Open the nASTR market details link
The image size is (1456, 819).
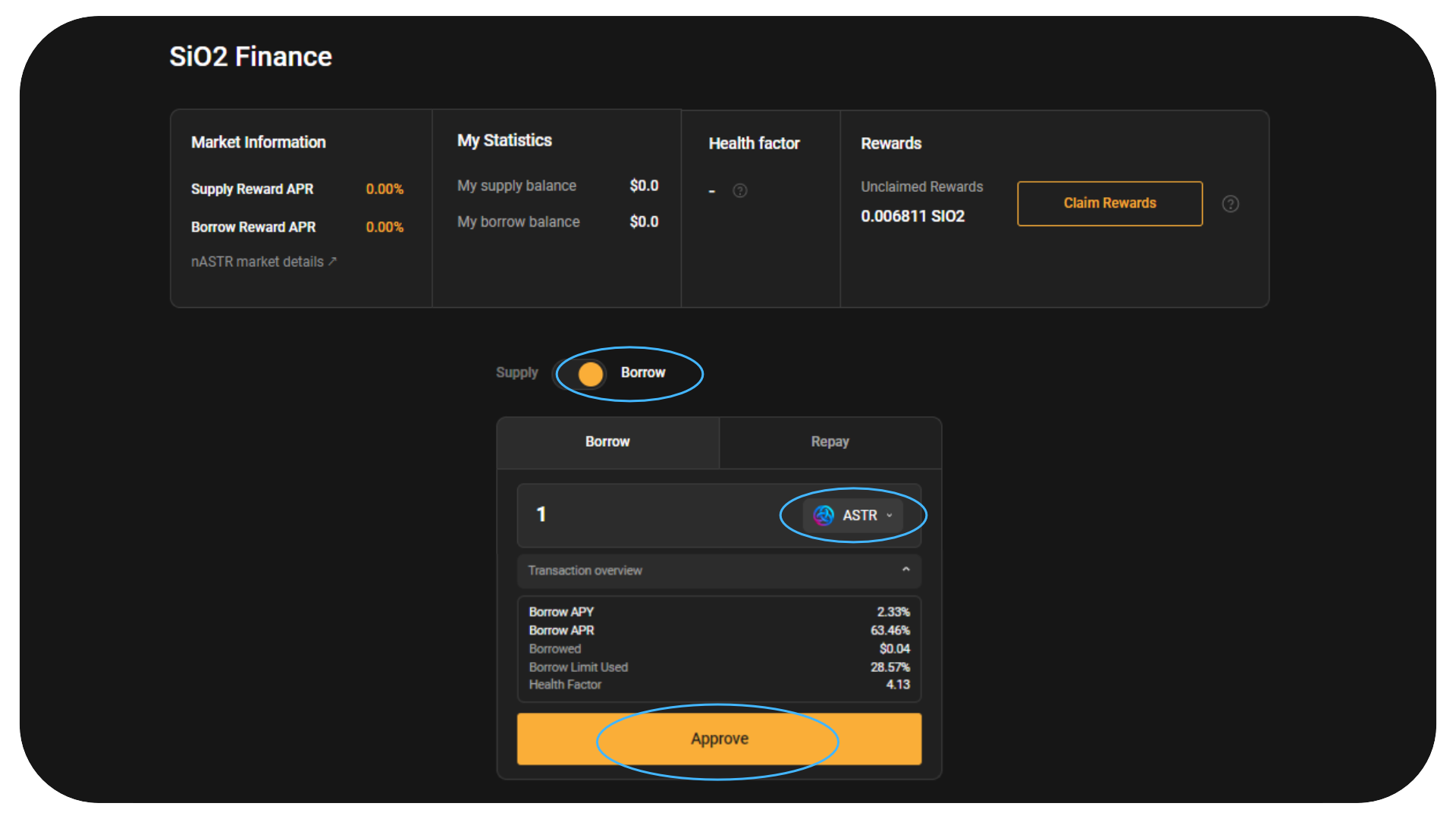(x=257, y=262)
